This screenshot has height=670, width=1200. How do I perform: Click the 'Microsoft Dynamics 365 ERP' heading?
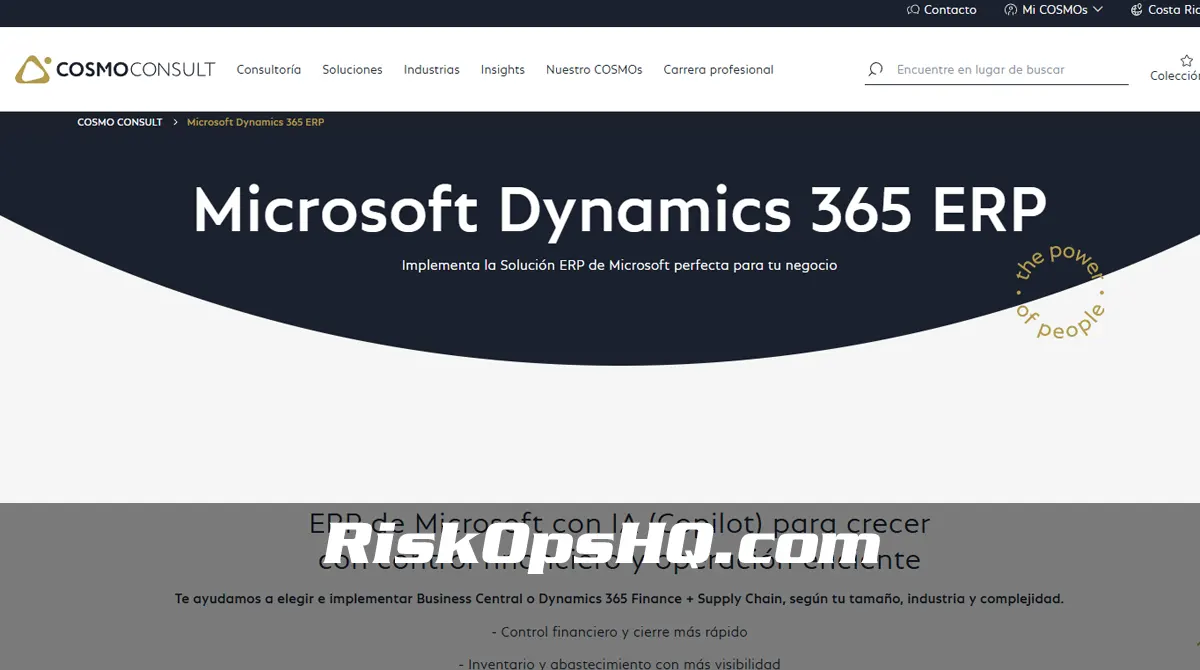620,210
